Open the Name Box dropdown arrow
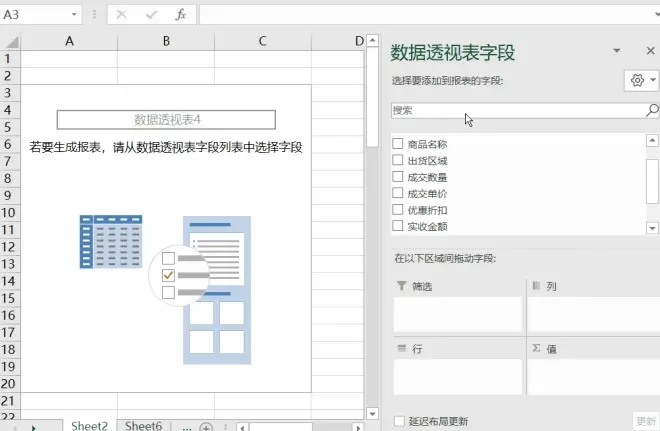This screenshot has width=660, height=431. coord(74,15)
